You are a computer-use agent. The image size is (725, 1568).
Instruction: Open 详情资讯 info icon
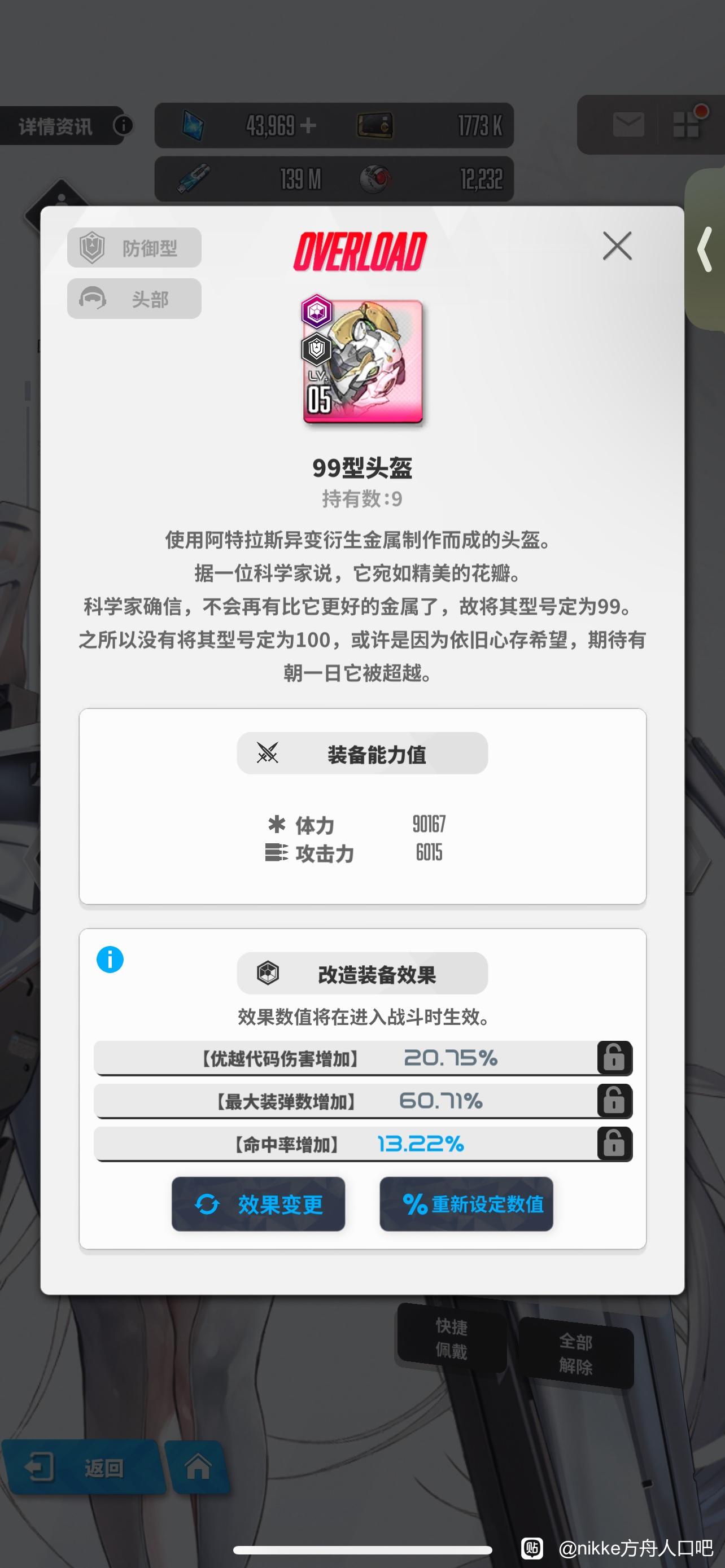(x=123, y=125)
